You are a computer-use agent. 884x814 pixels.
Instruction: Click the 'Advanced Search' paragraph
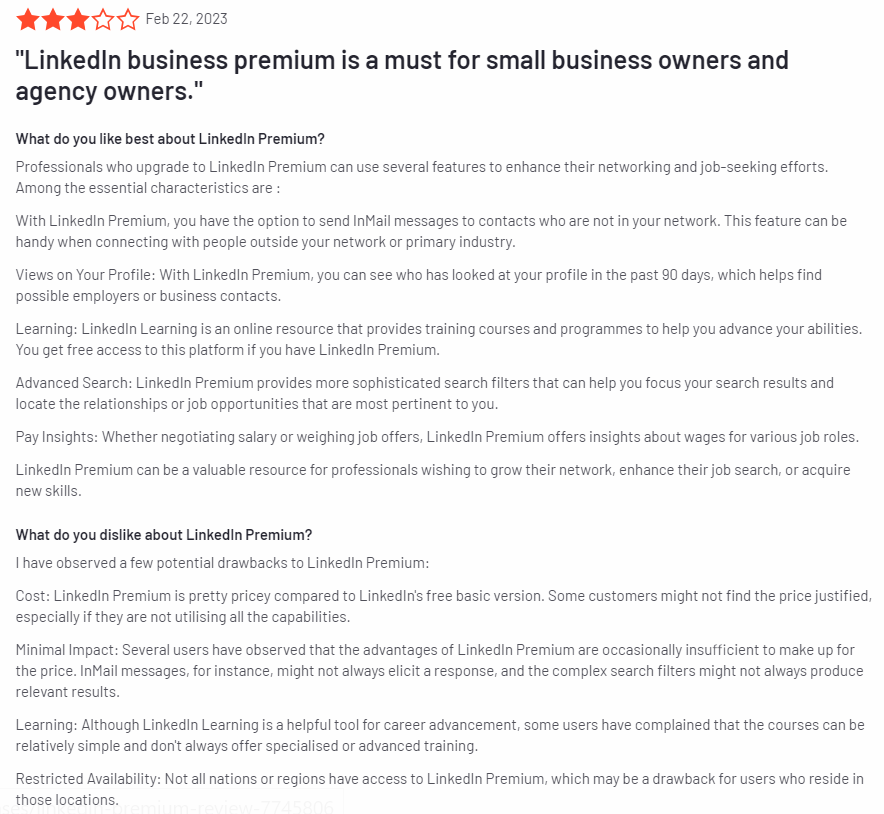(x=425, y=393)
